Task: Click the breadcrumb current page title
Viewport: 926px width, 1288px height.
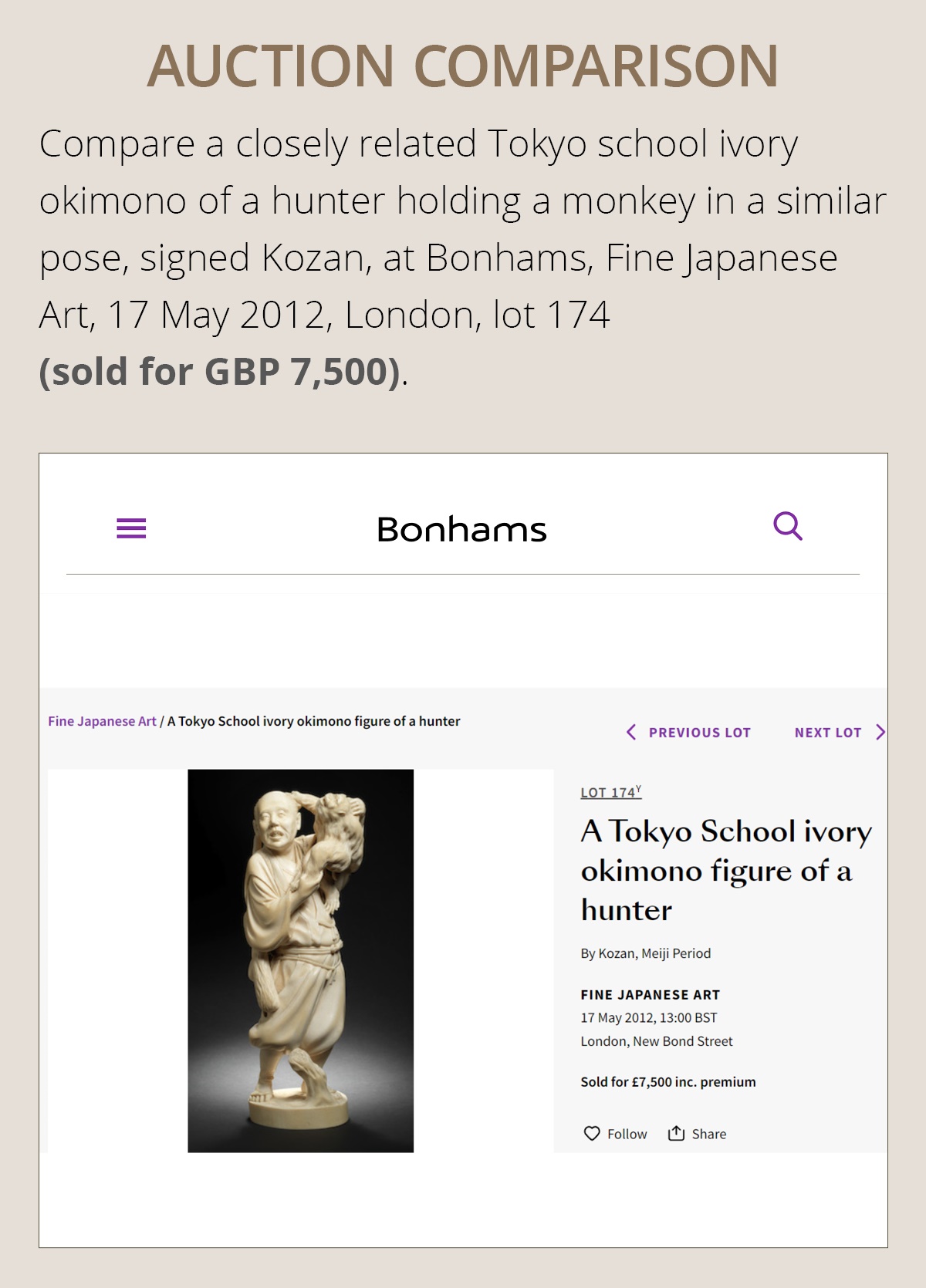Action: (x=313, y=721)
